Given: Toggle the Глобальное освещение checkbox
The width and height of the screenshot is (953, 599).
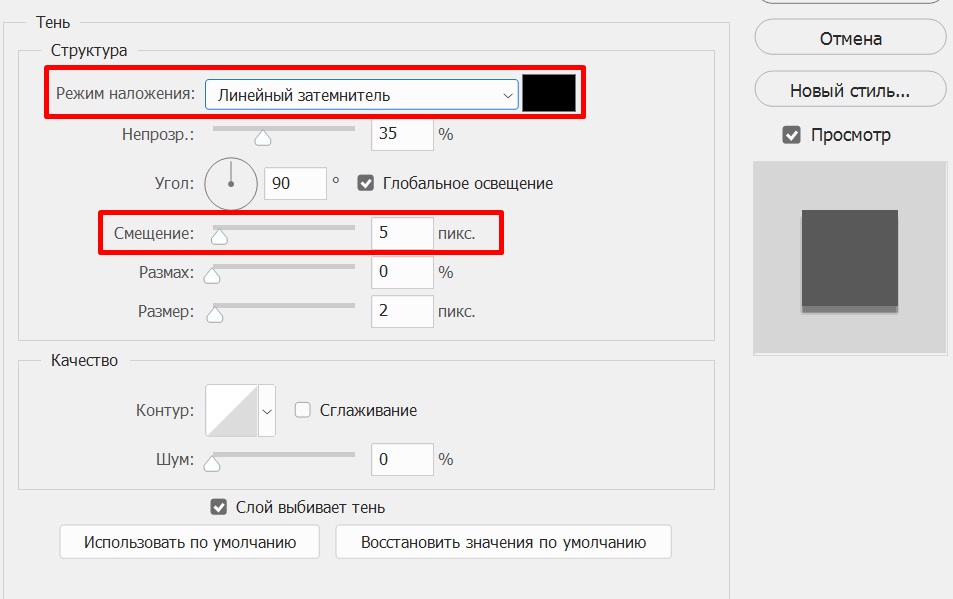Looking at the screenshot, I should point(365,183).
